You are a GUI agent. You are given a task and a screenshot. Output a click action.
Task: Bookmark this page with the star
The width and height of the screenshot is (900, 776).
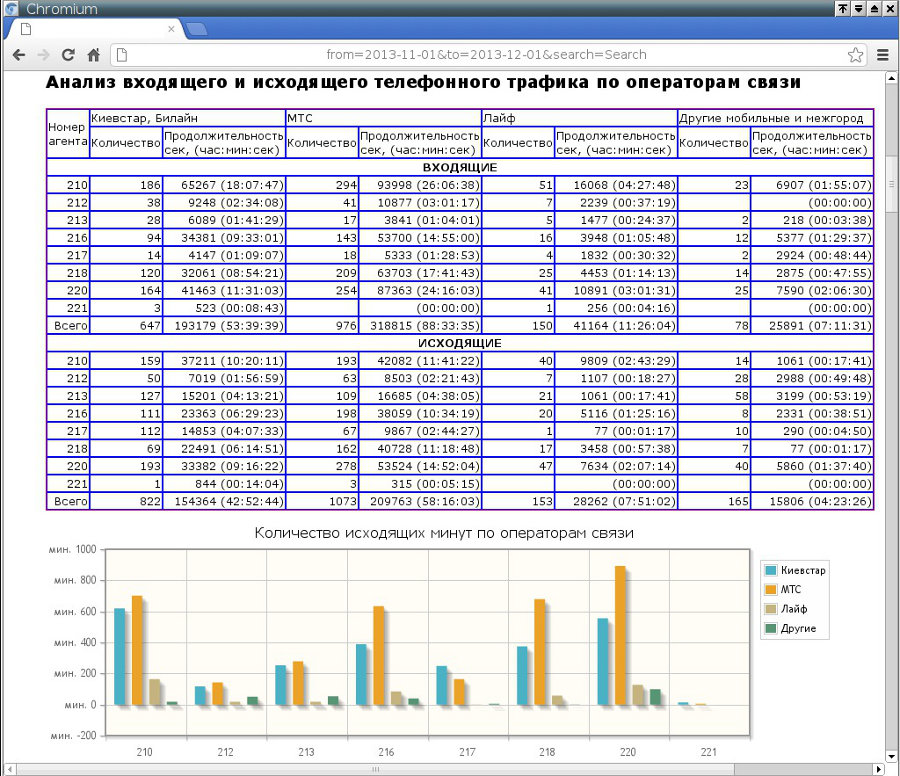click(x=855, y=55)
